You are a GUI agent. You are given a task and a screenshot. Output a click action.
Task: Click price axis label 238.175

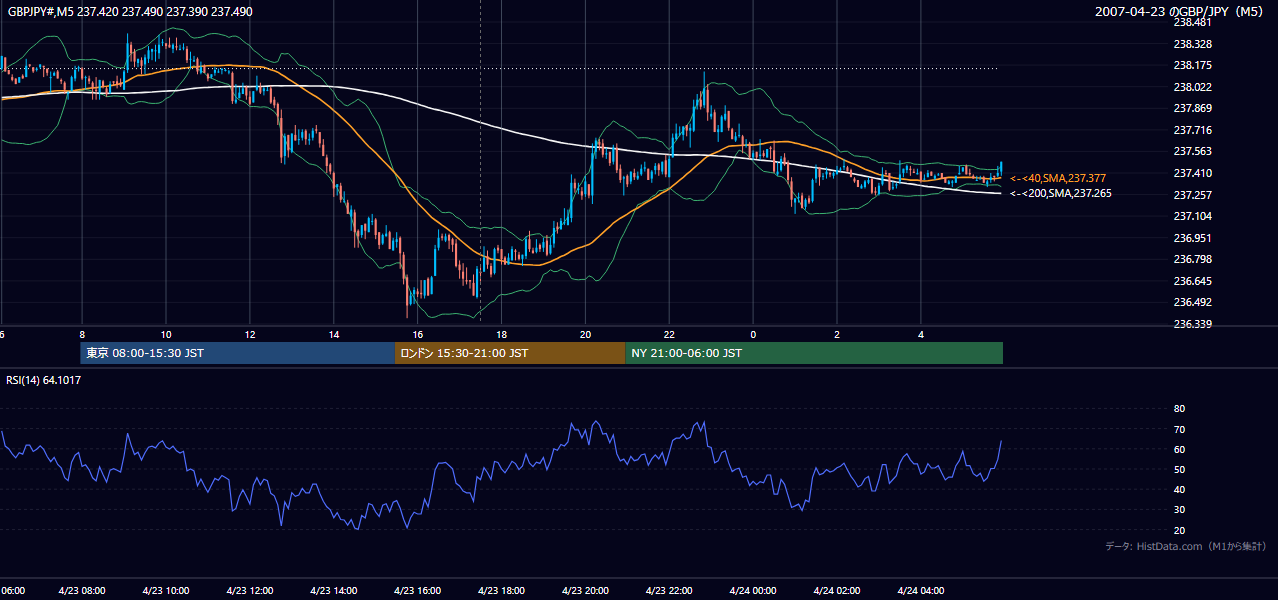tap(1192, 65)
